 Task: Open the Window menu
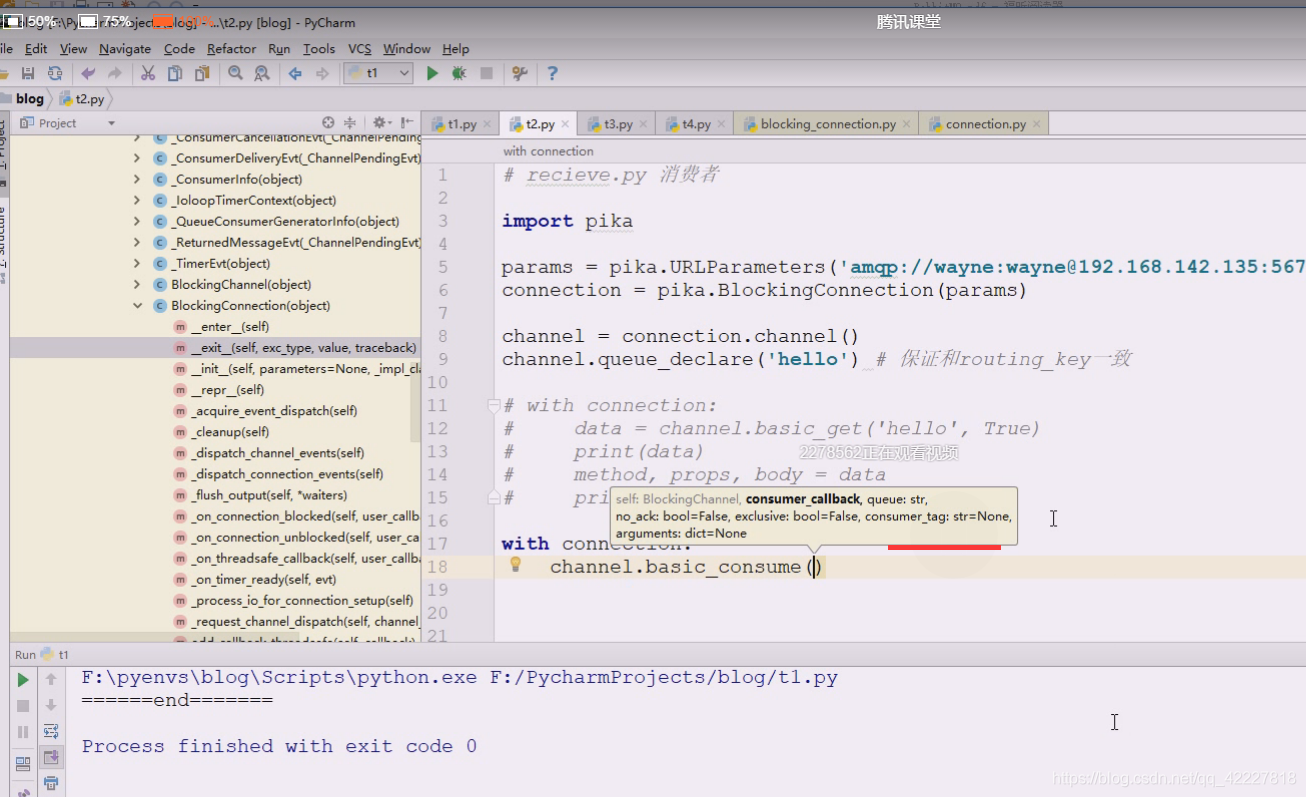point(407,49)
